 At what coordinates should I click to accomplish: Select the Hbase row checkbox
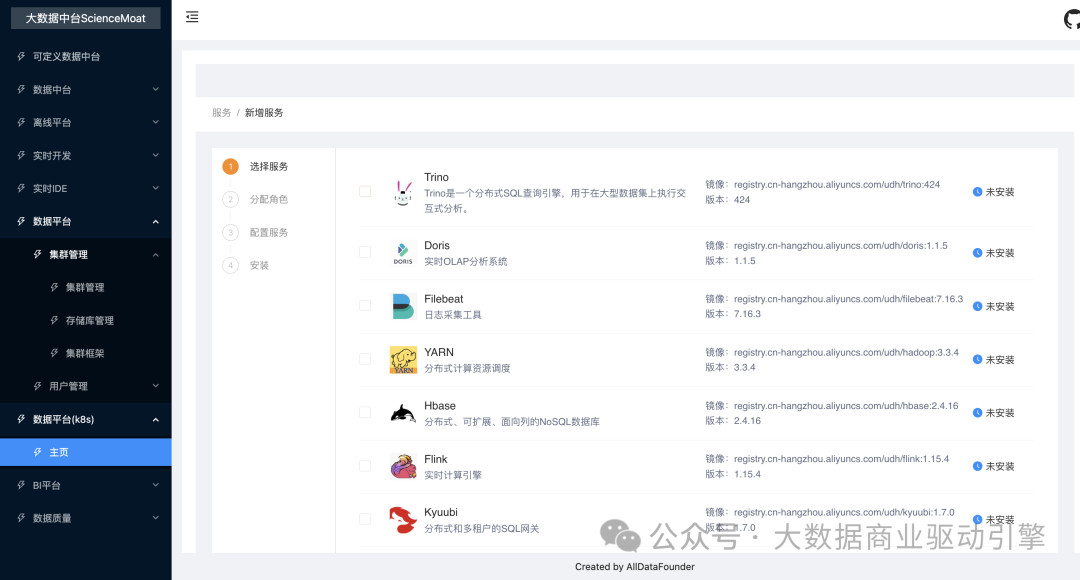coord(365,413)
